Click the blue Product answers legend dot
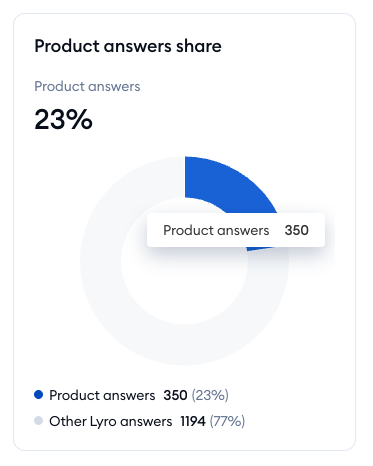 (x=39, y=395)
